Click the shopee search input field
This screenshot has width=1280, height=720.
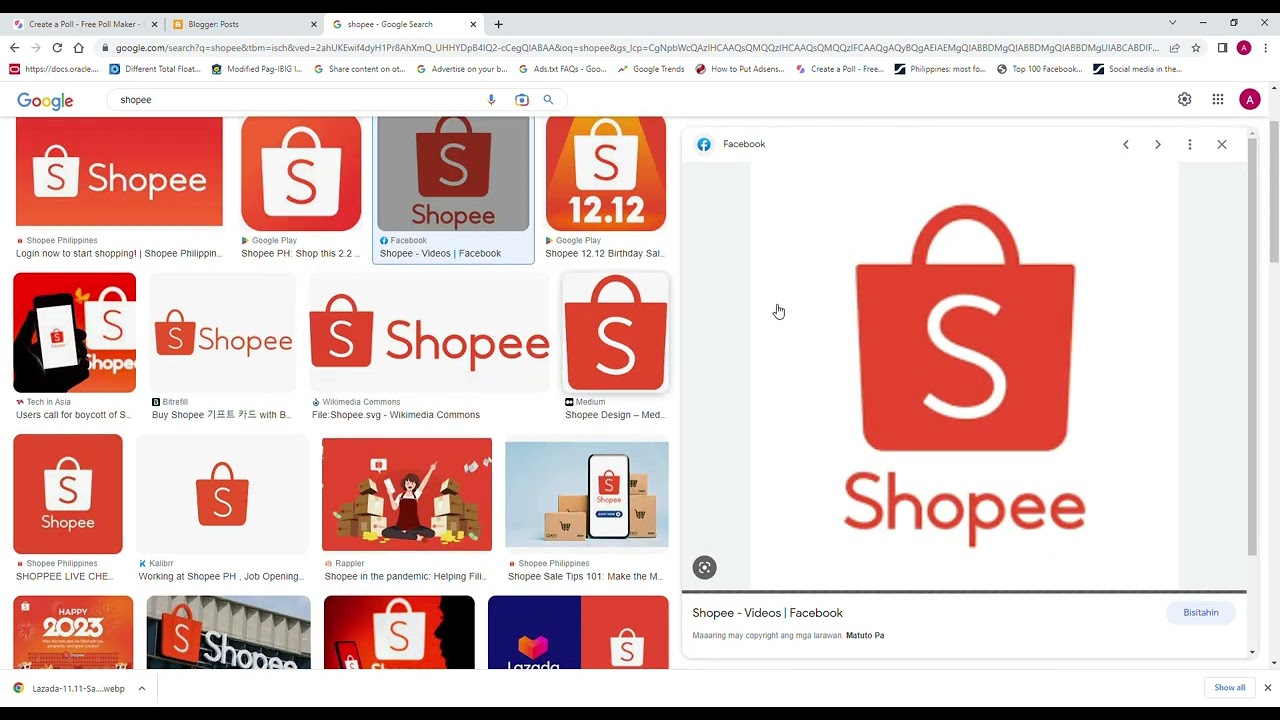pos(297,100)
